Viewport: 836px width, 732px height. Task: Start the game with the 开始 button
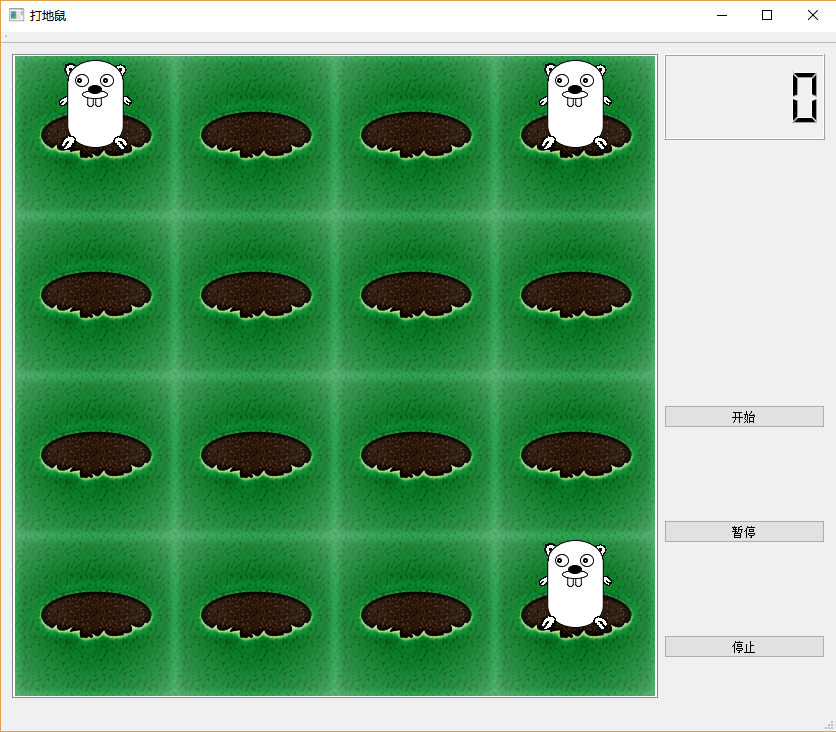(x=744, y=416)
